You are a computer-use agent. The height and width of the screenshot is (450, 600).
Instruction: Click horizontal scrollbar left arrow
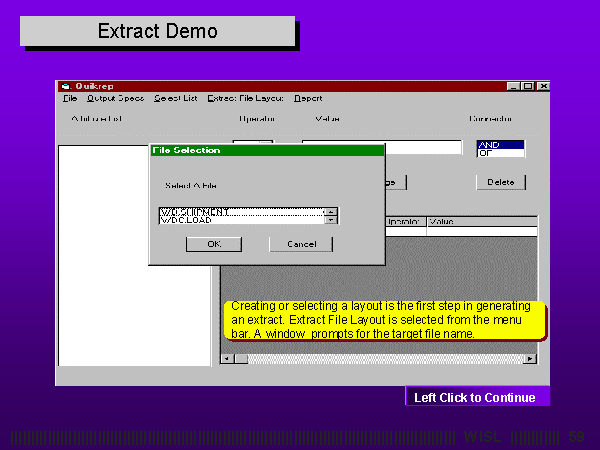[x=226, y=358]
